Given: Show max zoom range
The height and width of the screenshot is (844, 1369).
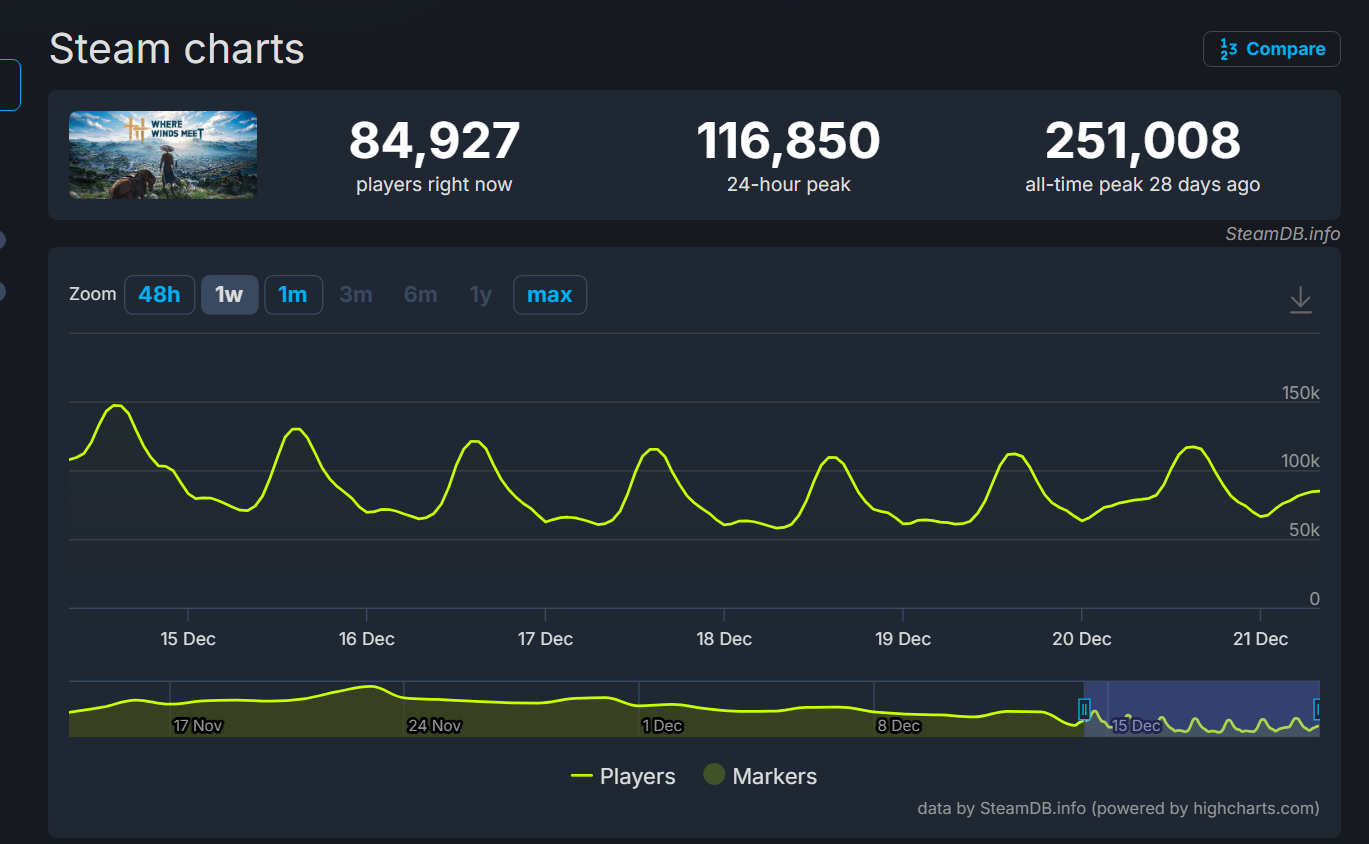Looking at the screenshot, I should (x=550, y=295).
